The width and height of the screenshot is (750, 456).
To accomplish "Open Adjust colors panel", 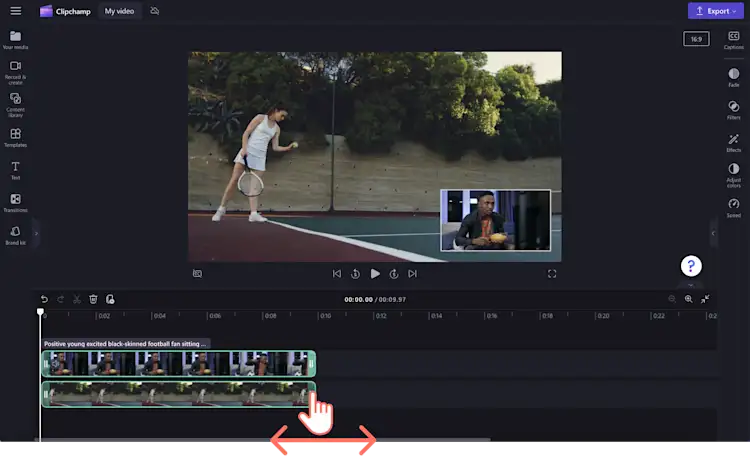I will tap(733, 175).
